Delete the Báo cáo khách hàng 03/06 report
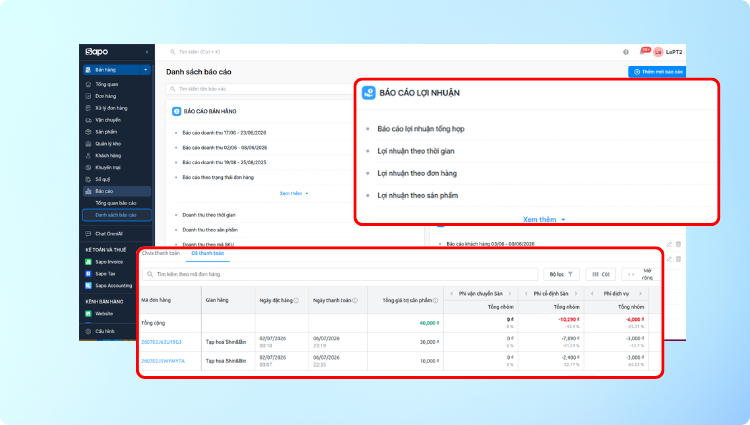750x425 pixels. [678, 244]
